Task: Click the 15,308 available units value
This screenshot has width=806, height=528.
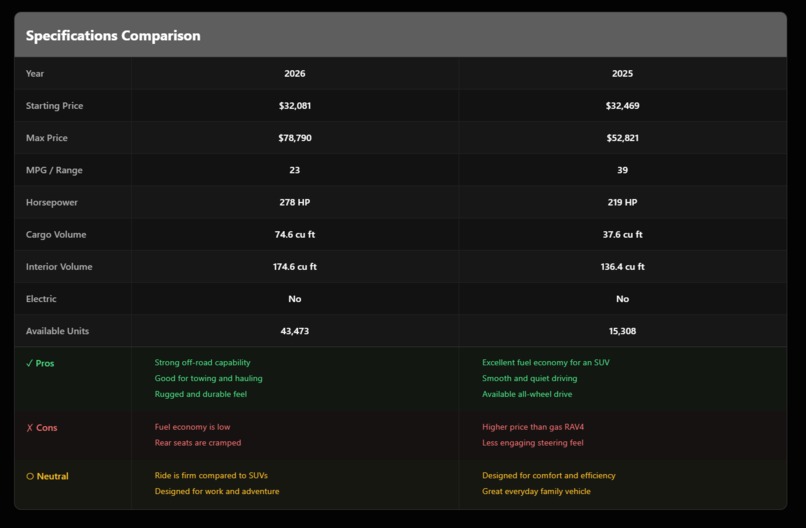Action: click(622, 331)
